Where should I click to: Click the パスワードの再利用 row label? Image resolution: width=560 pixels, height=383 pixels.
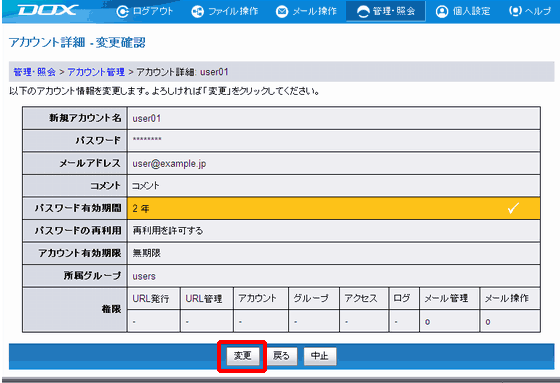(x=78, y=230)
